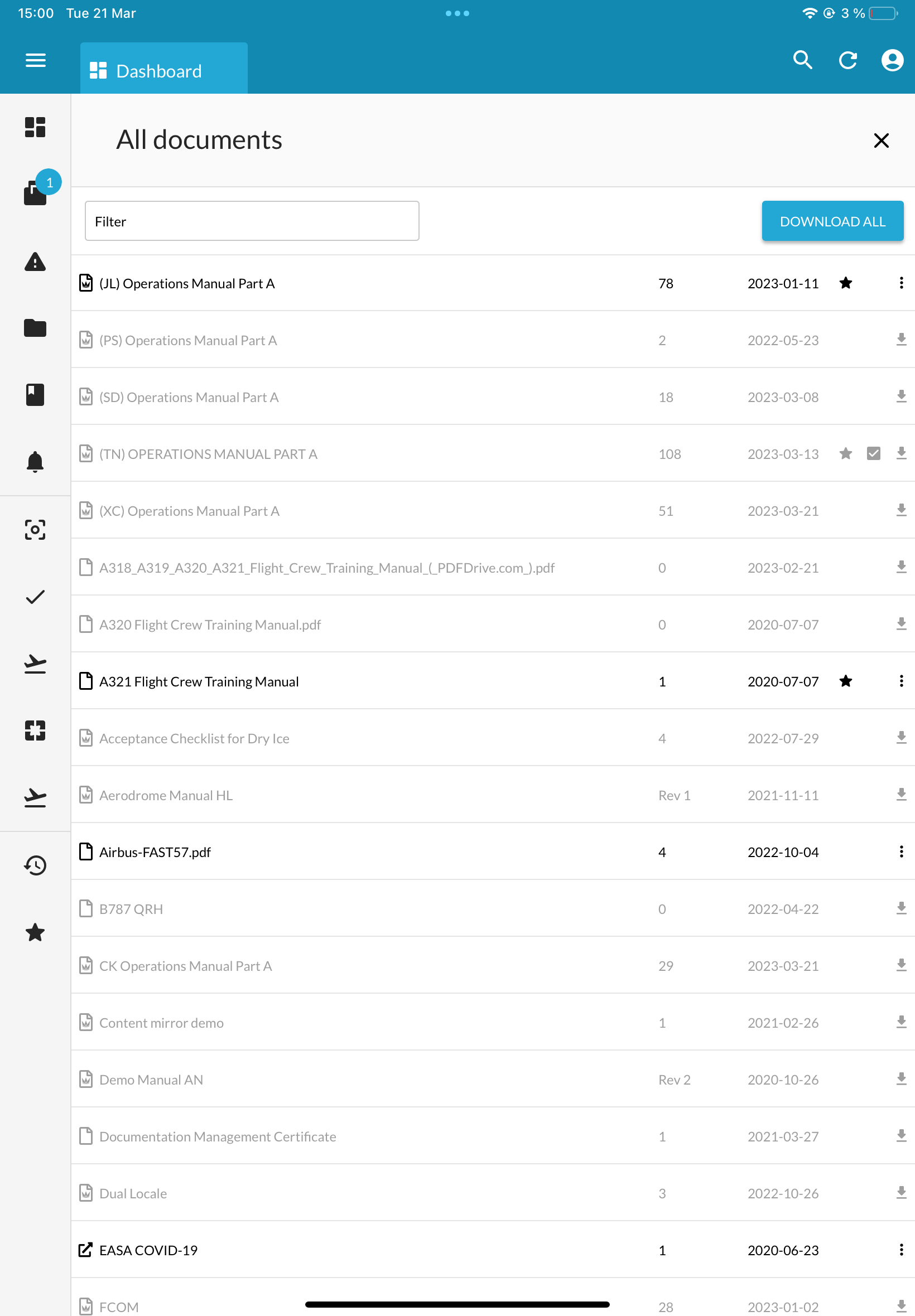This screenshot has width=915, height=1316.
Task: Open the three-dot menu for Airbus-FAST57.pdf
Action: [x=901, y=852]
